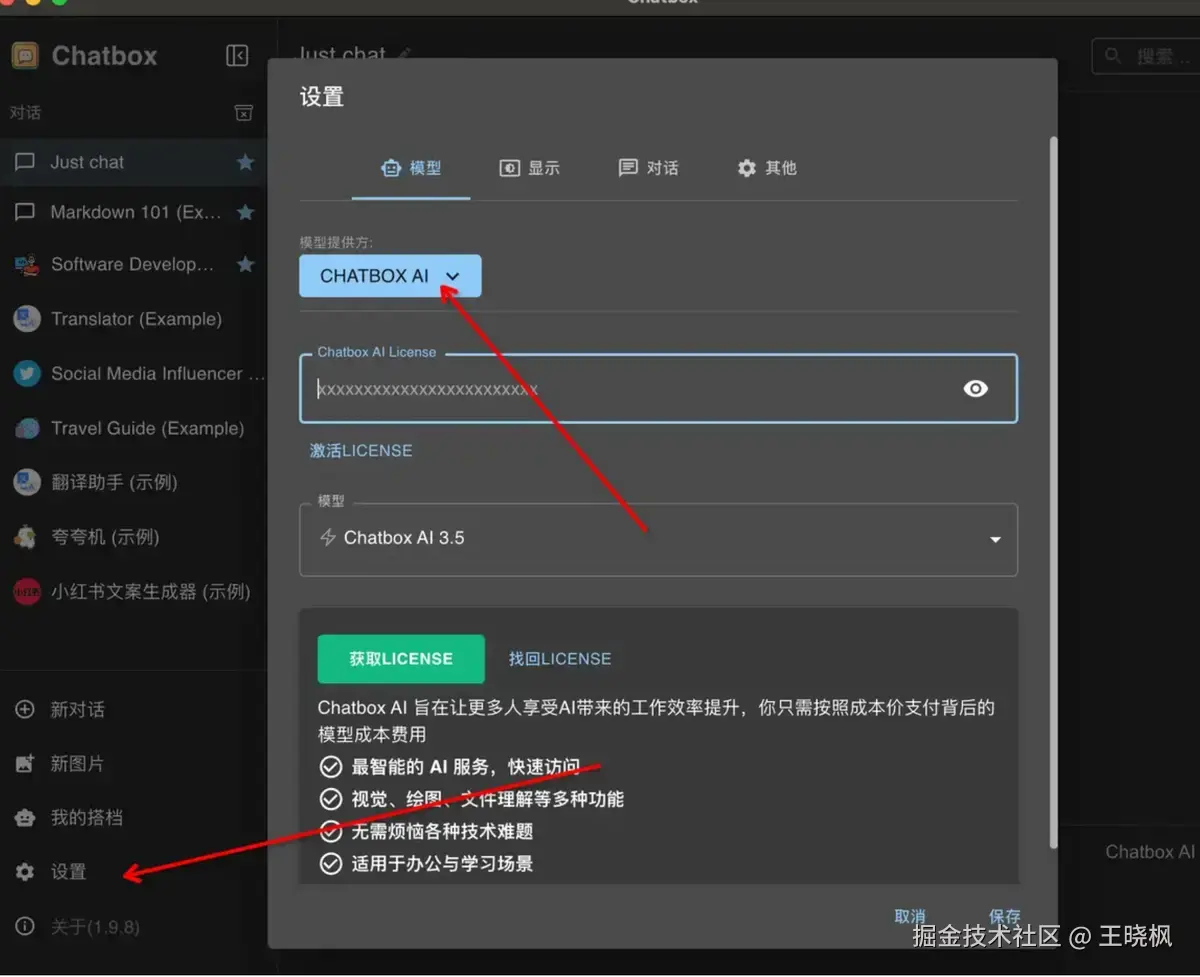Click the search magnifier icon at top right

(1113, 56)
